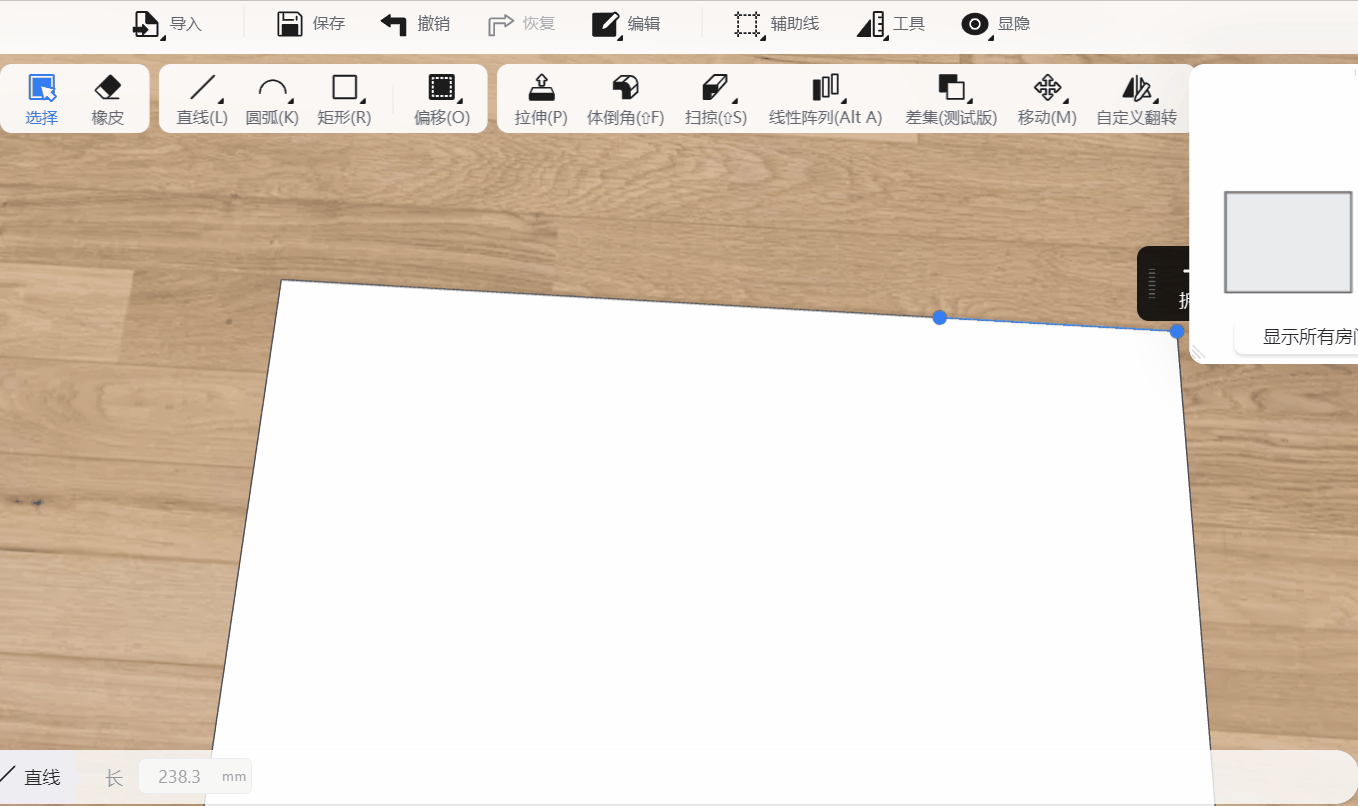Undo last action with 撤销
The height and width of the screenshot is (806, 1358).
point(415,24)
